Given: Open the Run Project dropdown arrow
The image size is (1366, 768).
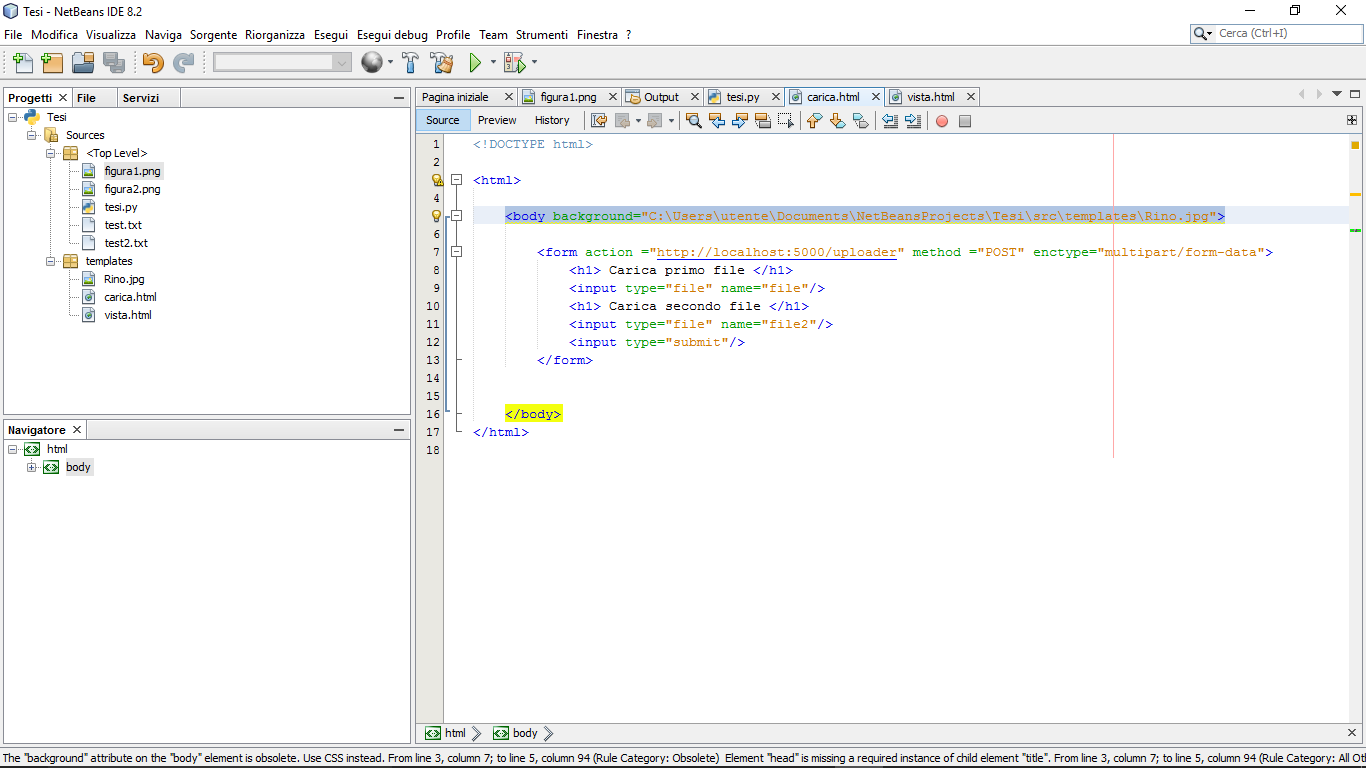Looking at the screenshot, I should [493, 63].
